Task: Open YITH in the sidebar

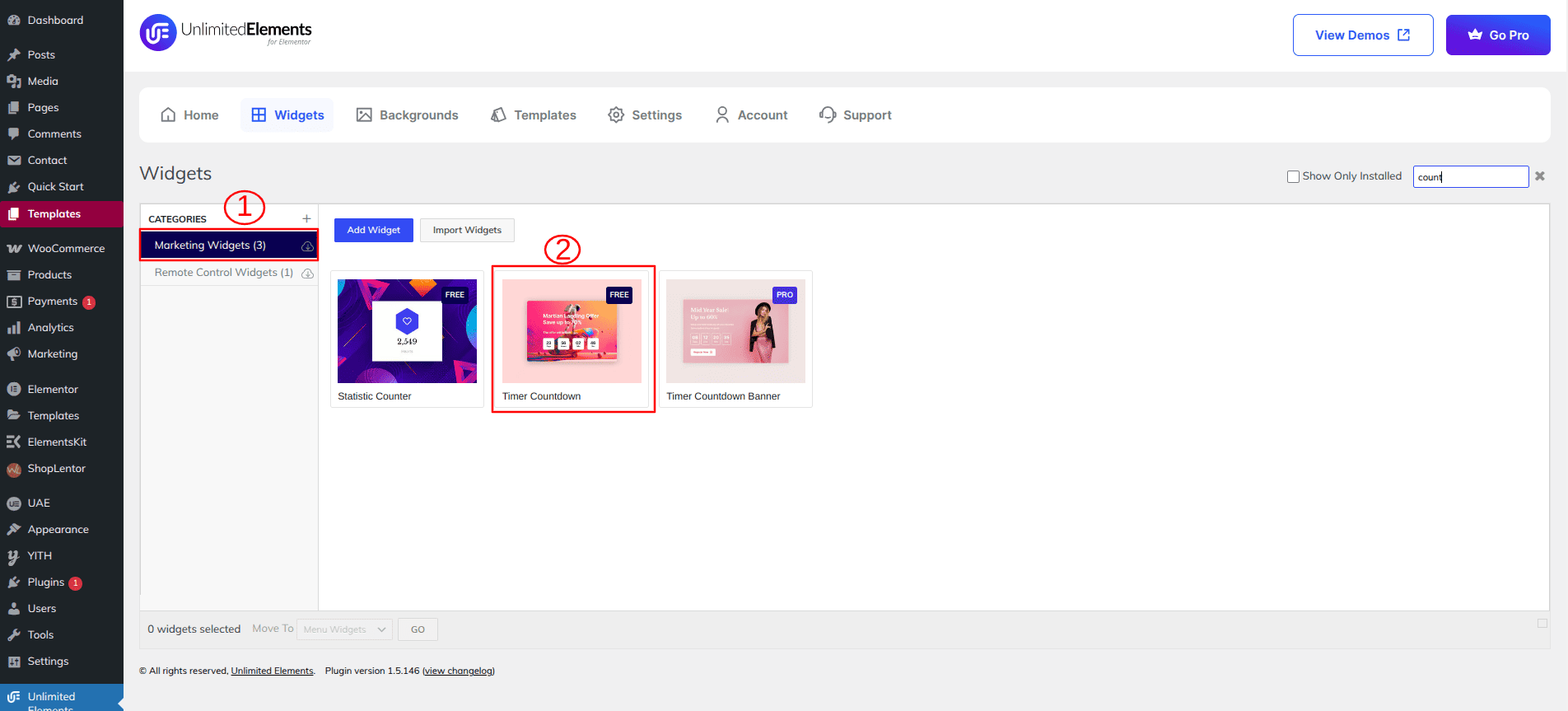Action: coord(62,555)
